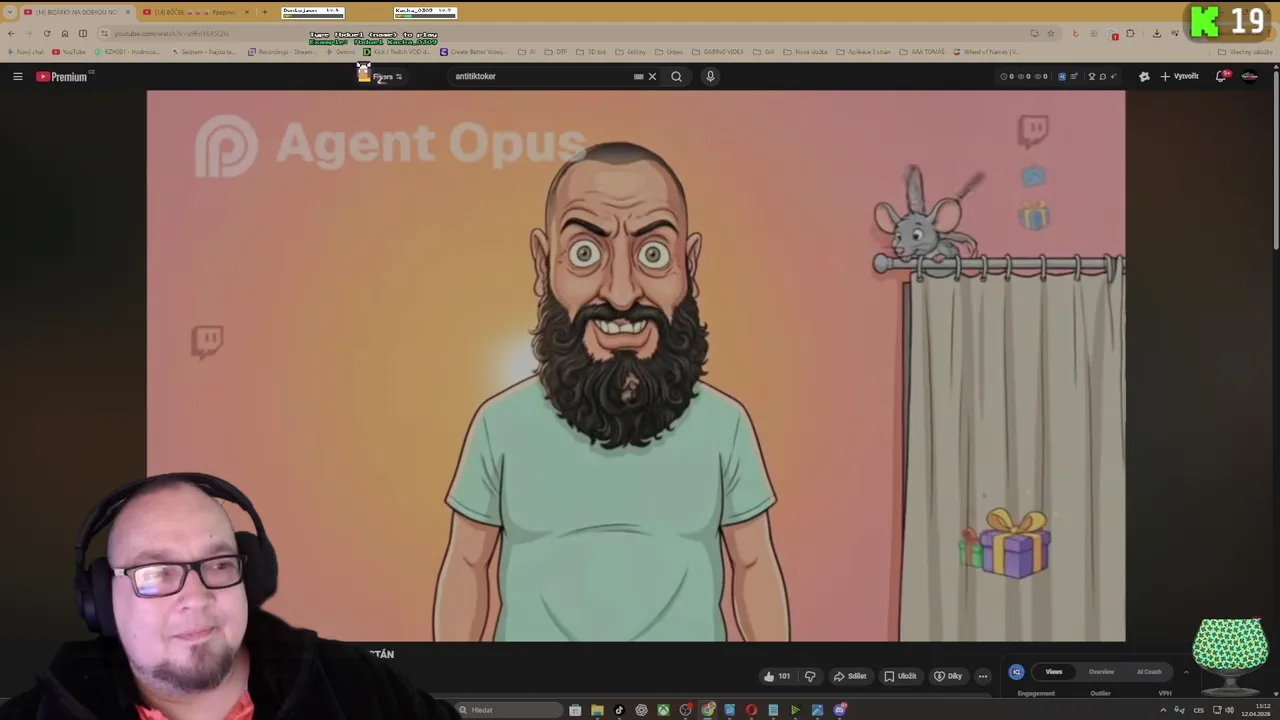
Task: Open the AAA TOMÁŠ bookmark folder
Action: point(920,52)
